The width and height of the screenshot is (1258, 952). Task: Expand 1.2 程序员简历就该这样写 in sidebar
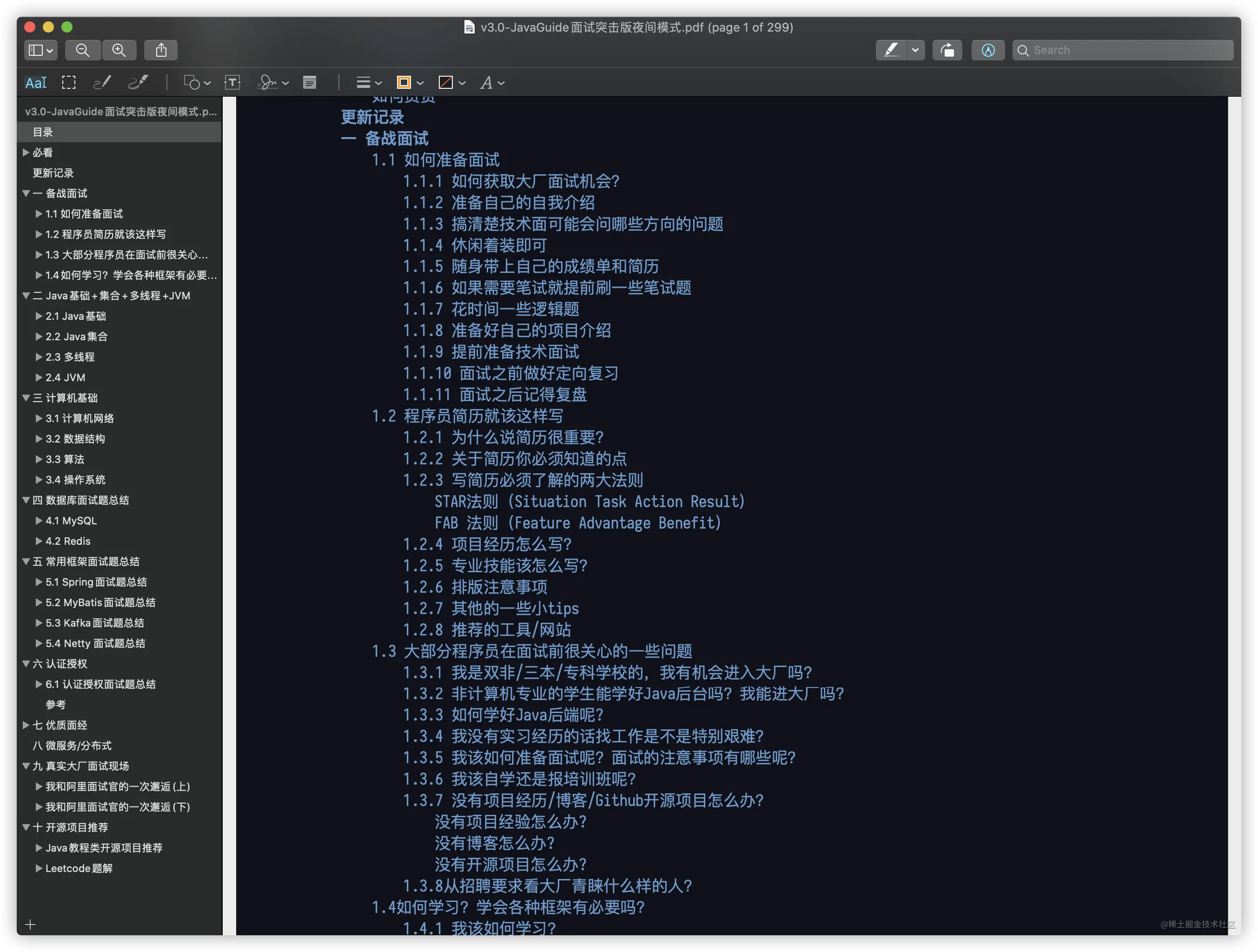point(39,234)
